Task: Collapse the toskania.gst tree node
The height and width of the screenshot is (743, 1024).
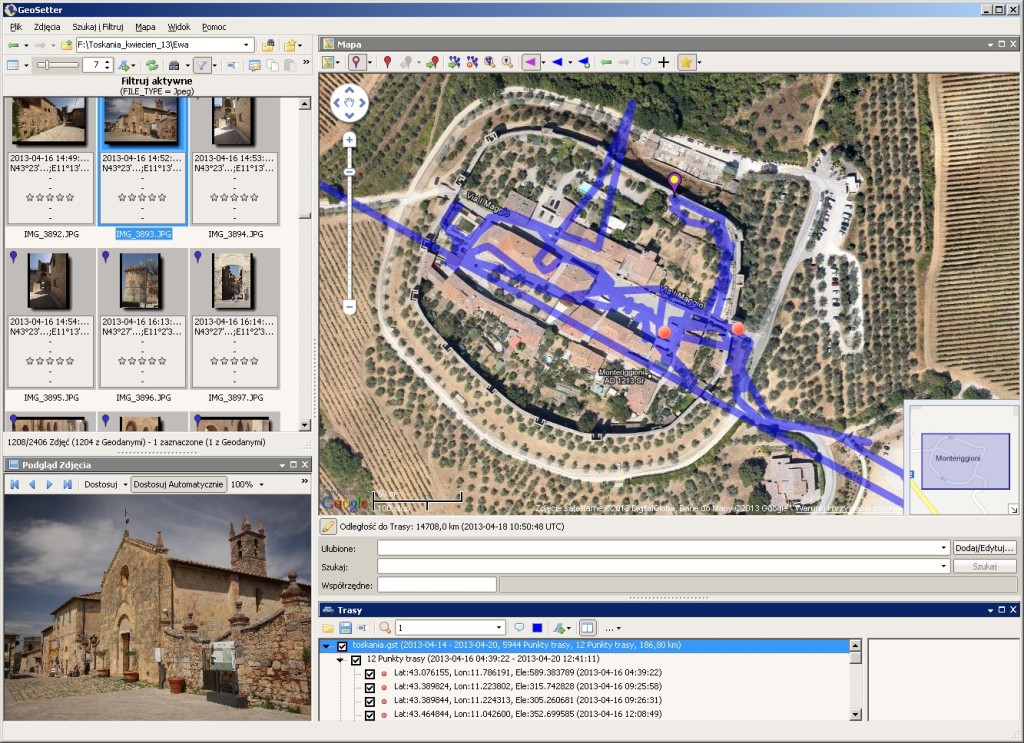Action: click(326, 646)
